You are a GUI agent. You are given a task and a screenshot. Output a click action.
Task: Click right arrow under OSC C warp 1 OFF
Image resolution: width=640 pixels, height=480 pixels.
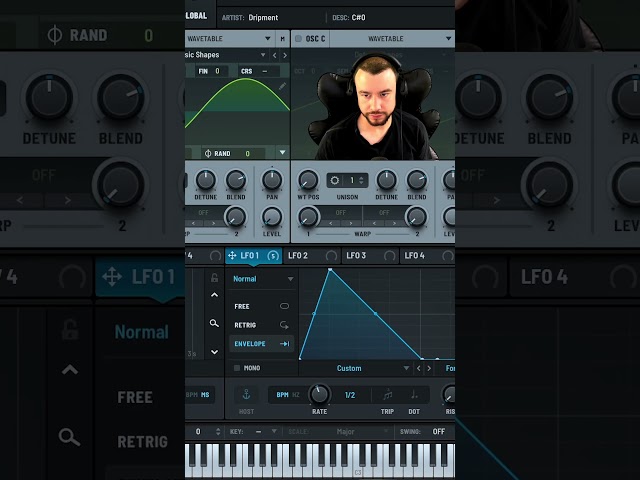[351, 223]
